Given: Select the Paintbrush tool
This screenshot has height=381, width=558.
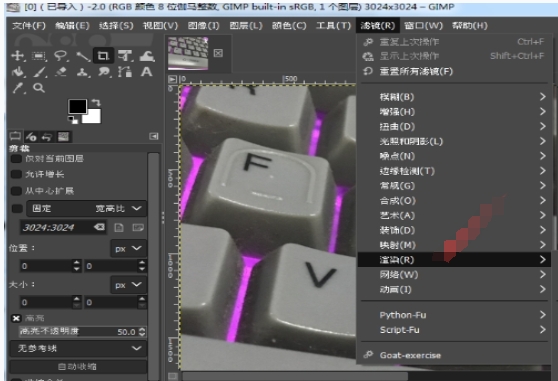Looking at the screenshot, I should (39, 72).
